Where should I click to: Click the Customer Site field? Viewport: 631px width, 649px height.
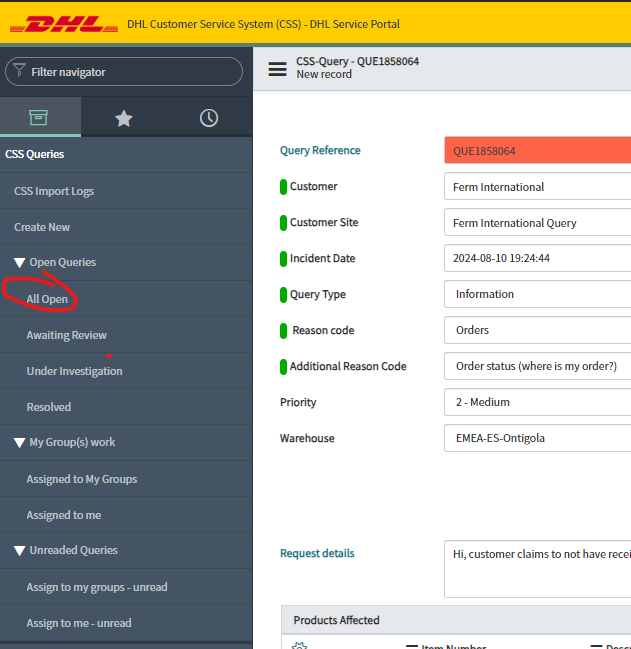point(537,223)
